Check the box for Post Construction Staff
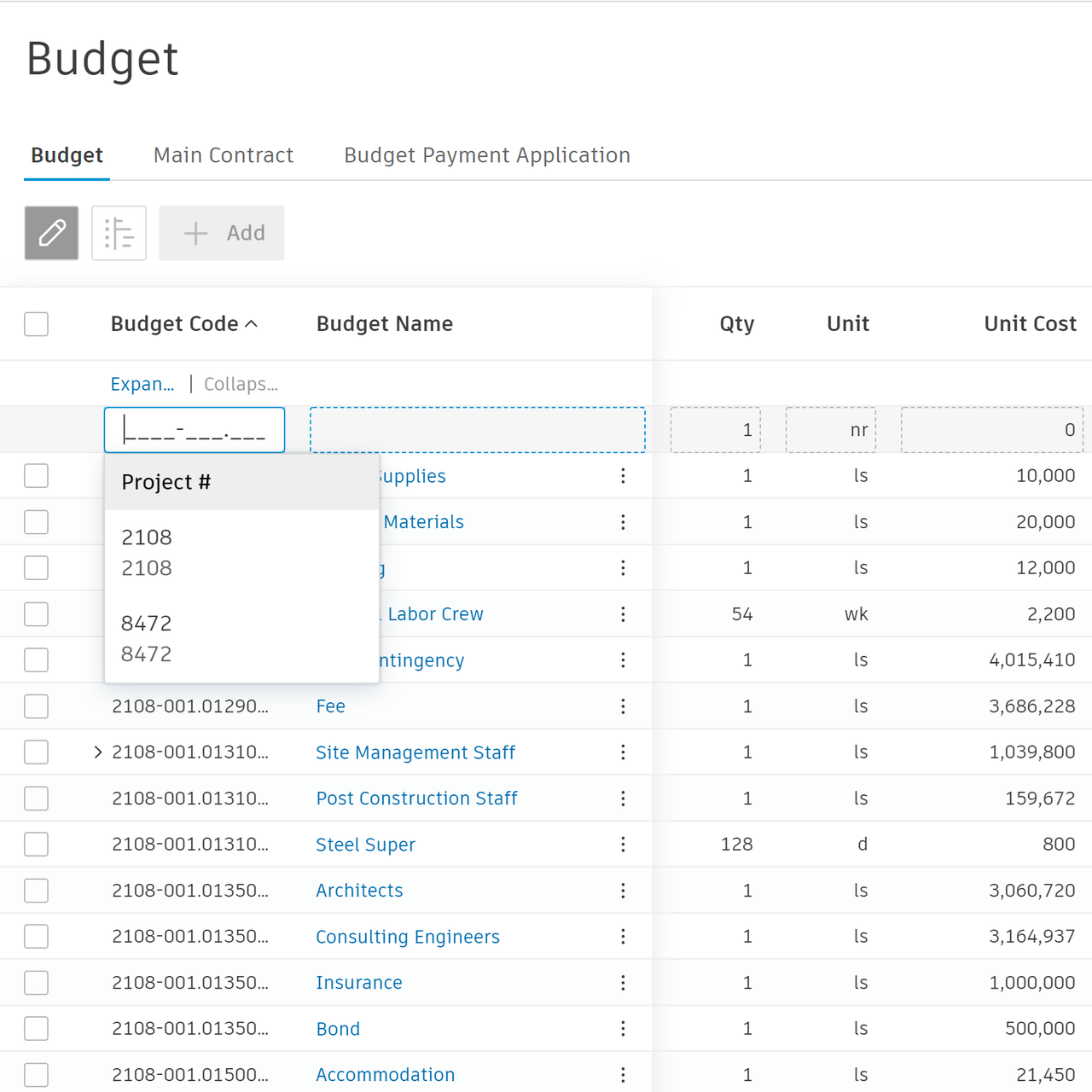The width and height of the screenshot is (1092, 1092). [36, 799]
